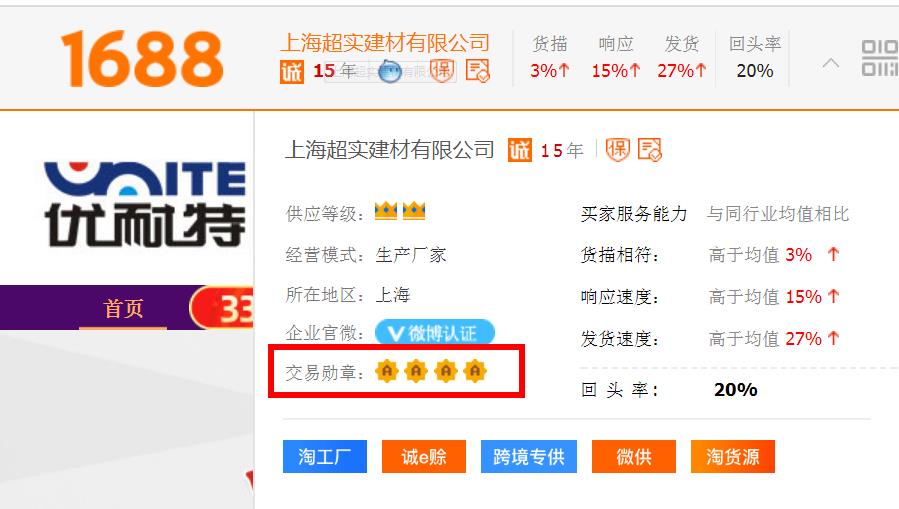The image size is (899, 509).
Task: Click the header certificate document icon
Action: click(x=478, y=71)
